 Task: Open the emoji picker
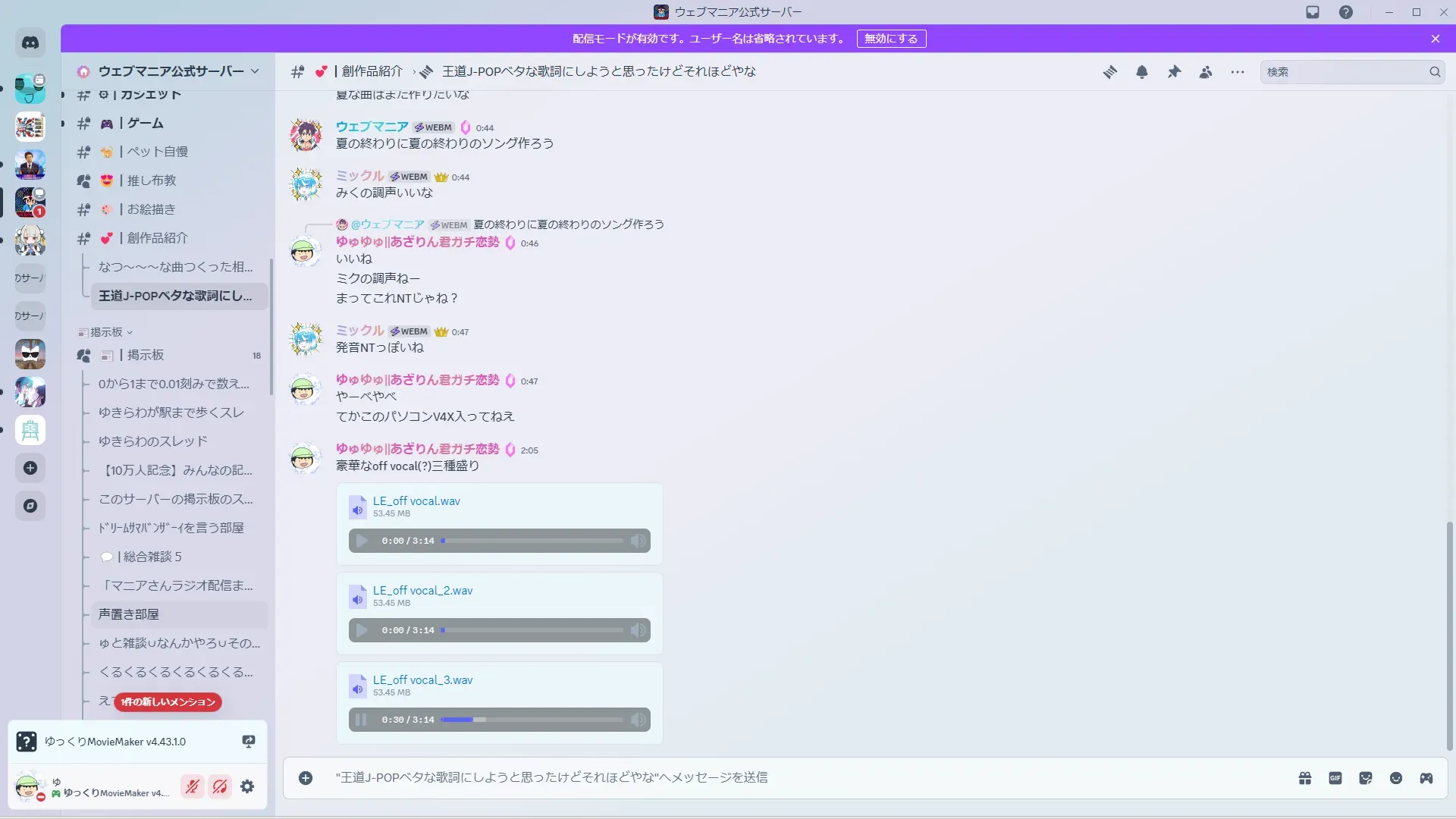pos(1396,778)
